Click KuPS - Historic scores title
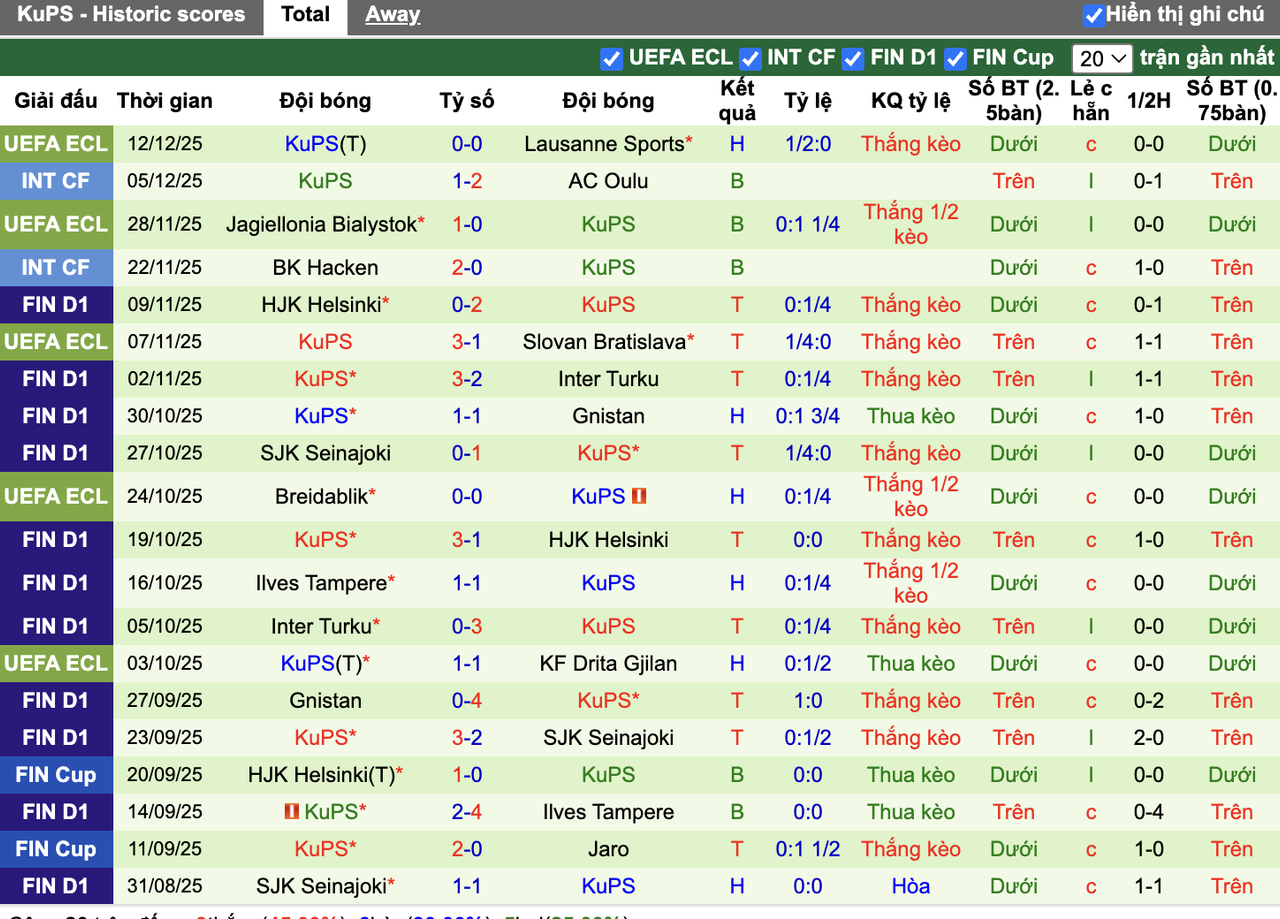The height and width of the screenshot is (919, 1280). (x=131, y=15)
